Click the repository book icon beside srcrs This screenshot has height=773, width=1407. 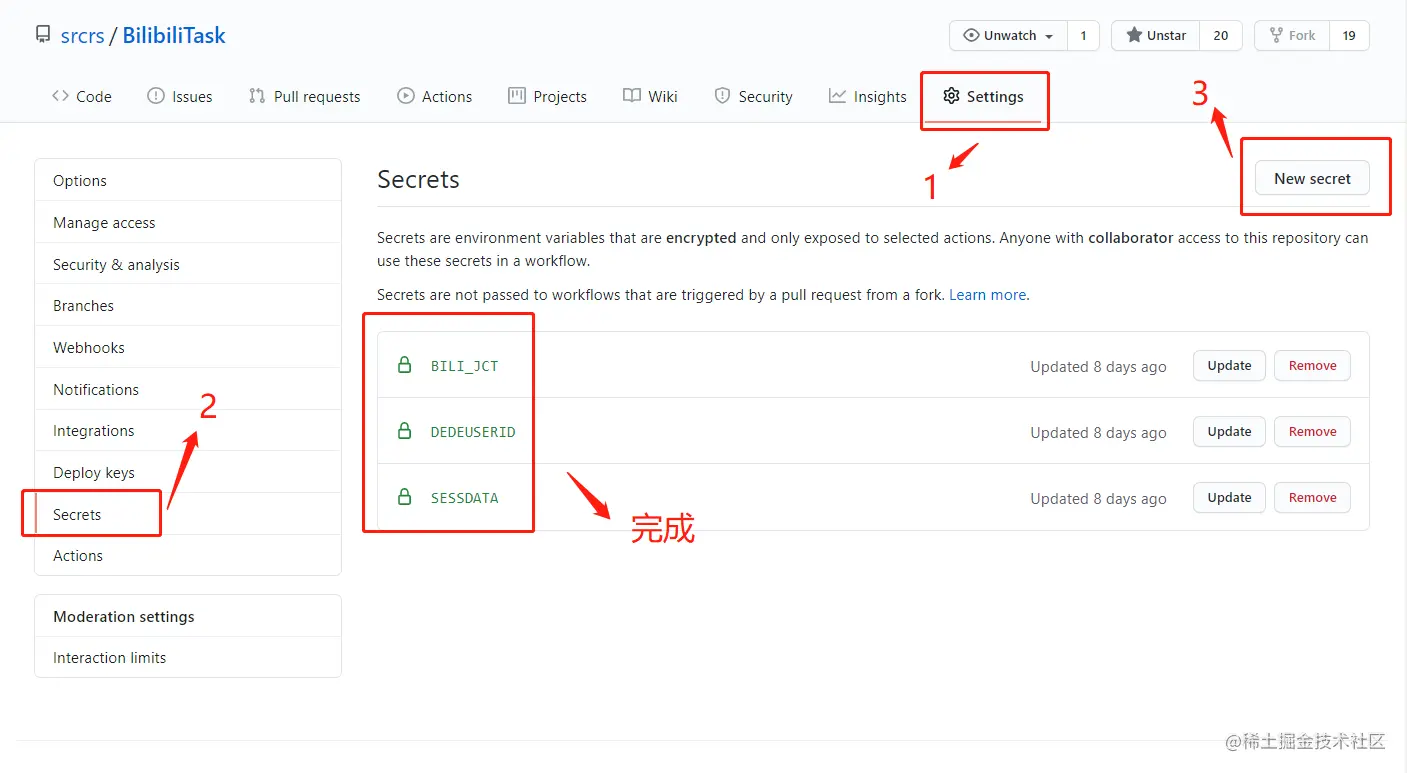pyautogui.click(x=43, y=35)
